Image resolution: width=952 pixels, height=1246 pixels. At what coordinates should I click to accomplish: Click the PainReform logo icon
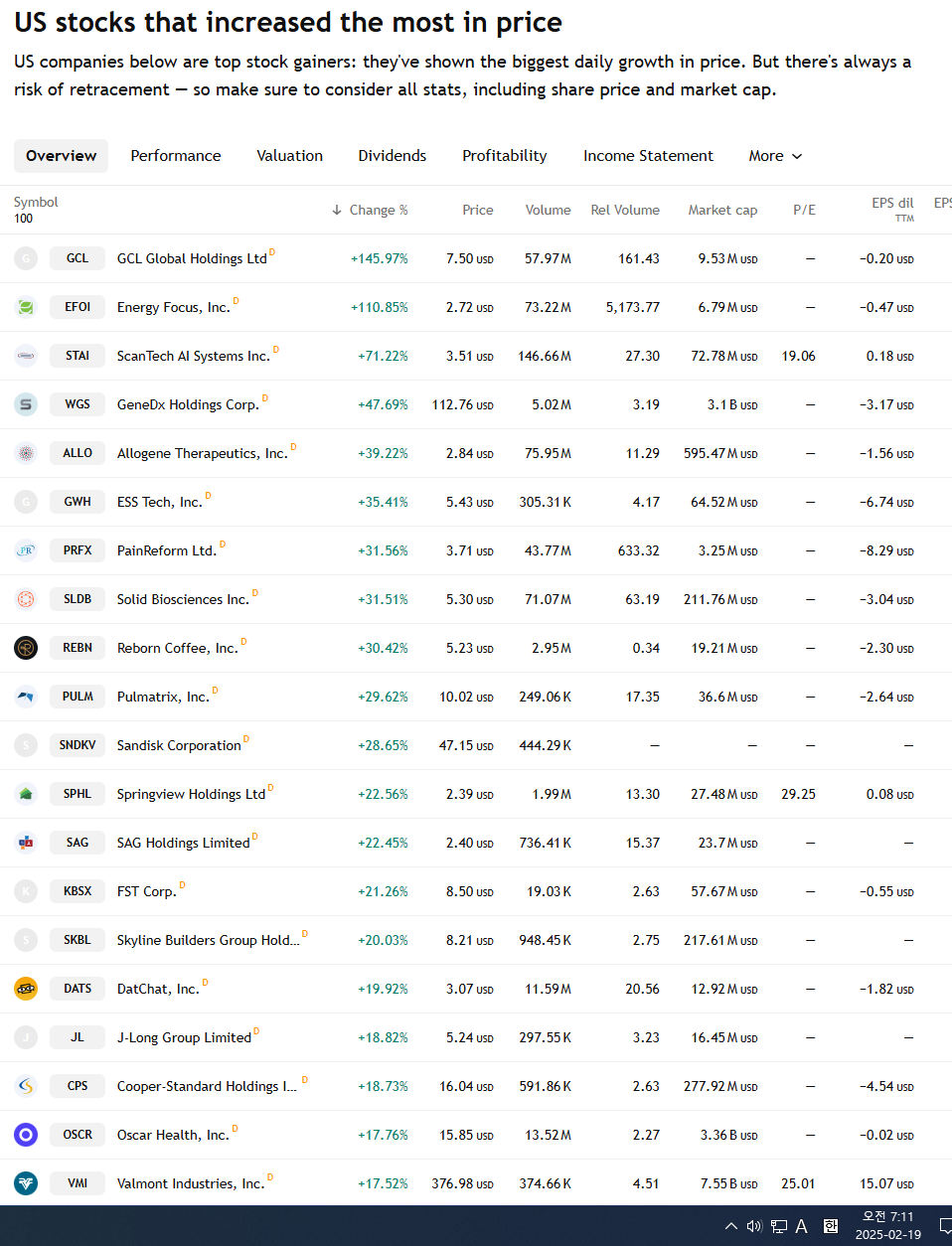(x=26, y=550)
